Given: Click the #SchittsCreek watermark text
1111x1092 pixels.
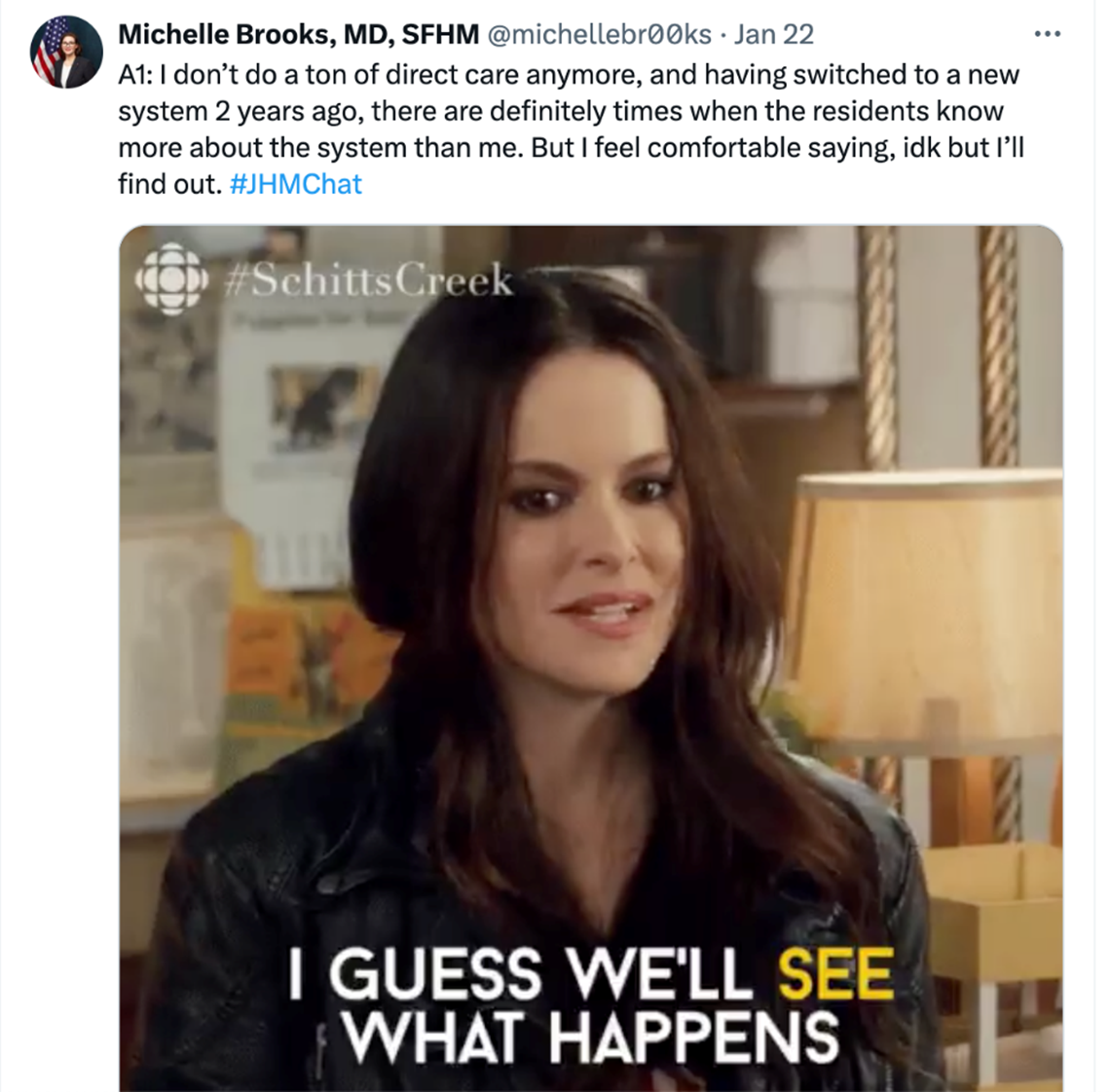Looking at the screenshot, I should 368,279.
